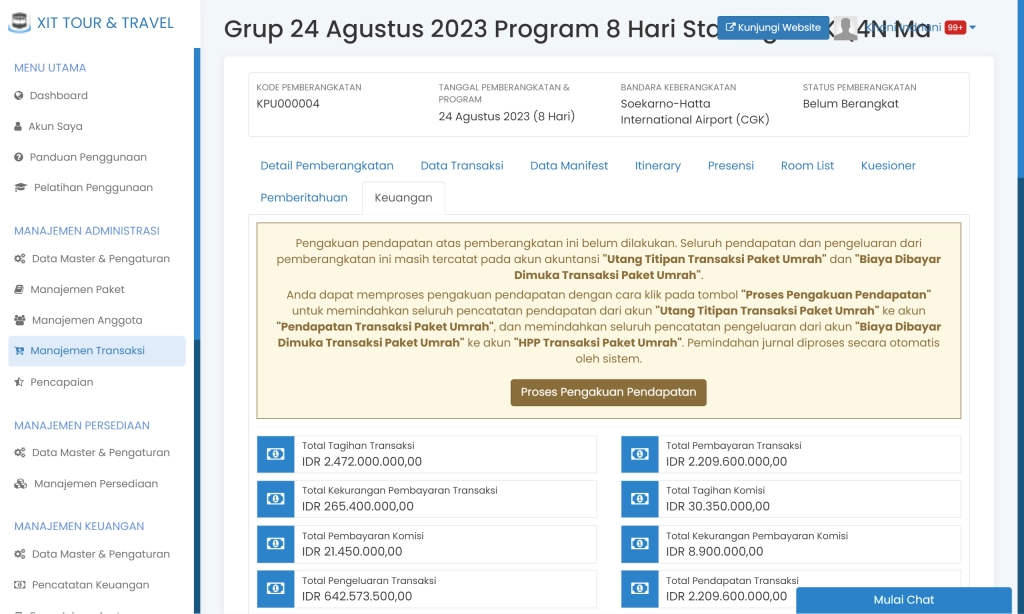Expand Data Master & Pengaturan under Manajemen Keuangan

click(x=22, y=554)
